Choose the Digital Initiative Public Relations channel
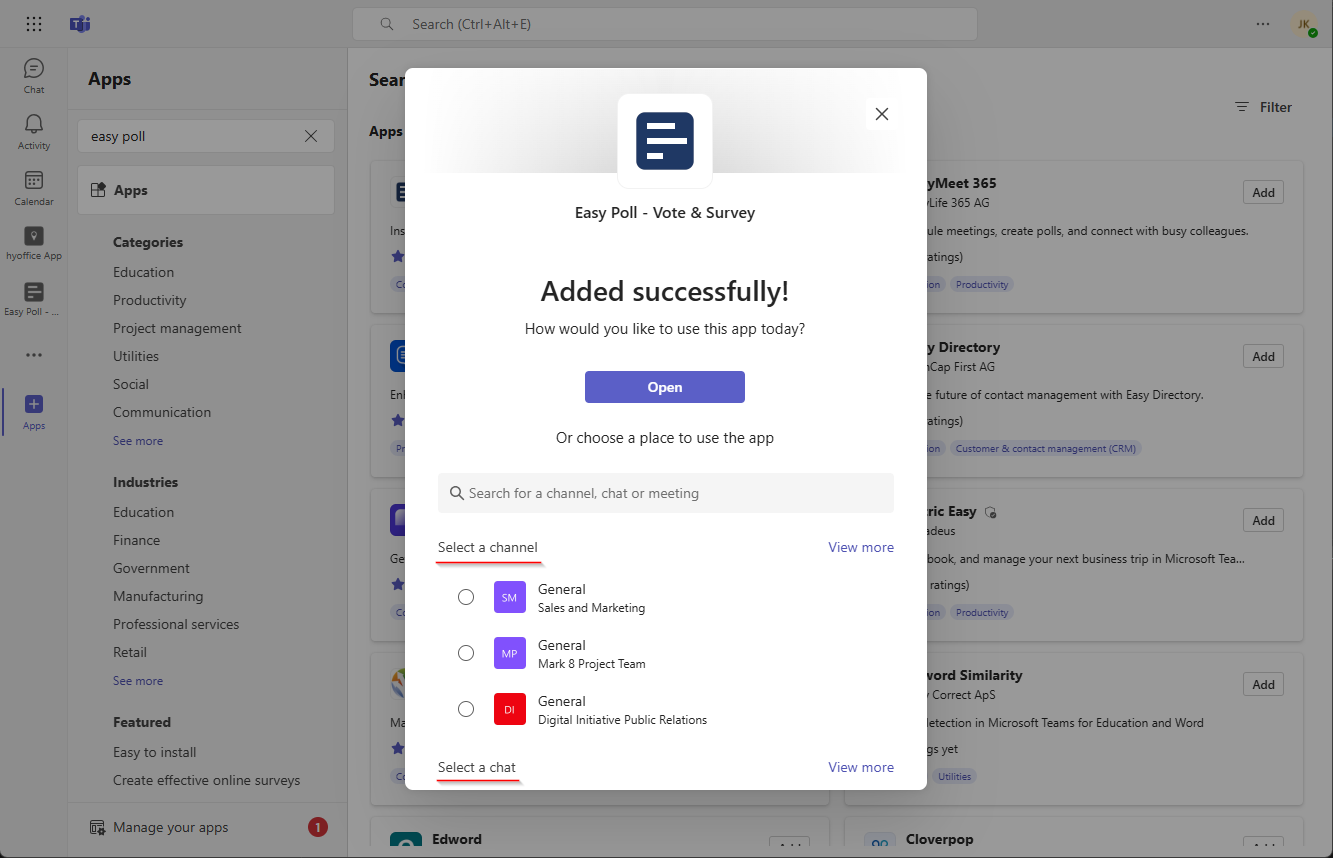The width and height of the screenshot is (1333, 858). 466,709
